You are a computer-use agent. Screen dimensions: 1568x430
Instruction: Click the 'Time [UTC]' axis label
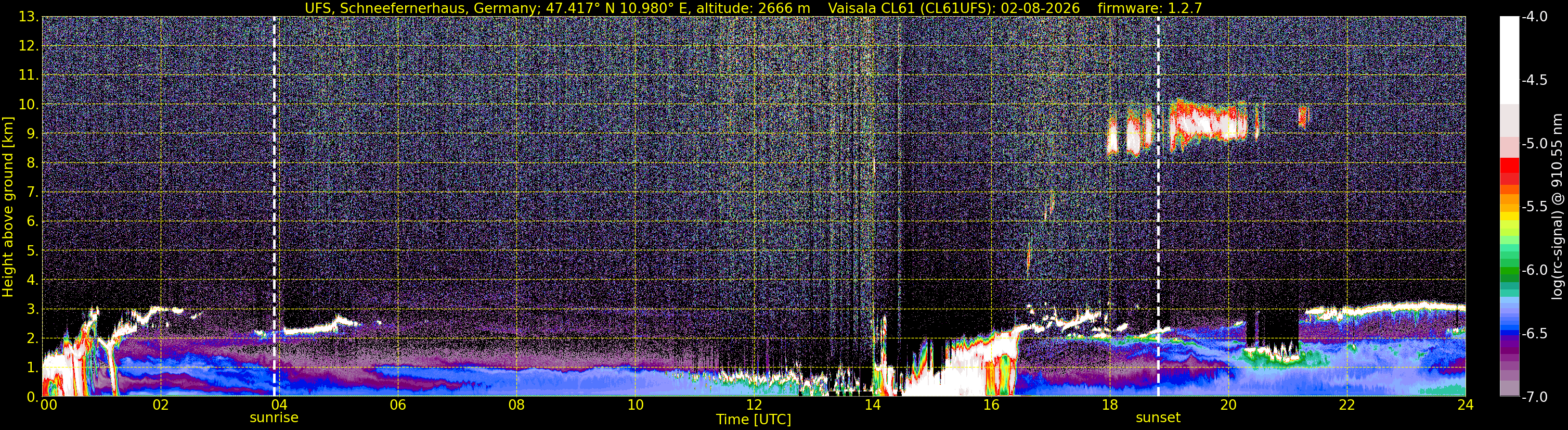(754, 420)
